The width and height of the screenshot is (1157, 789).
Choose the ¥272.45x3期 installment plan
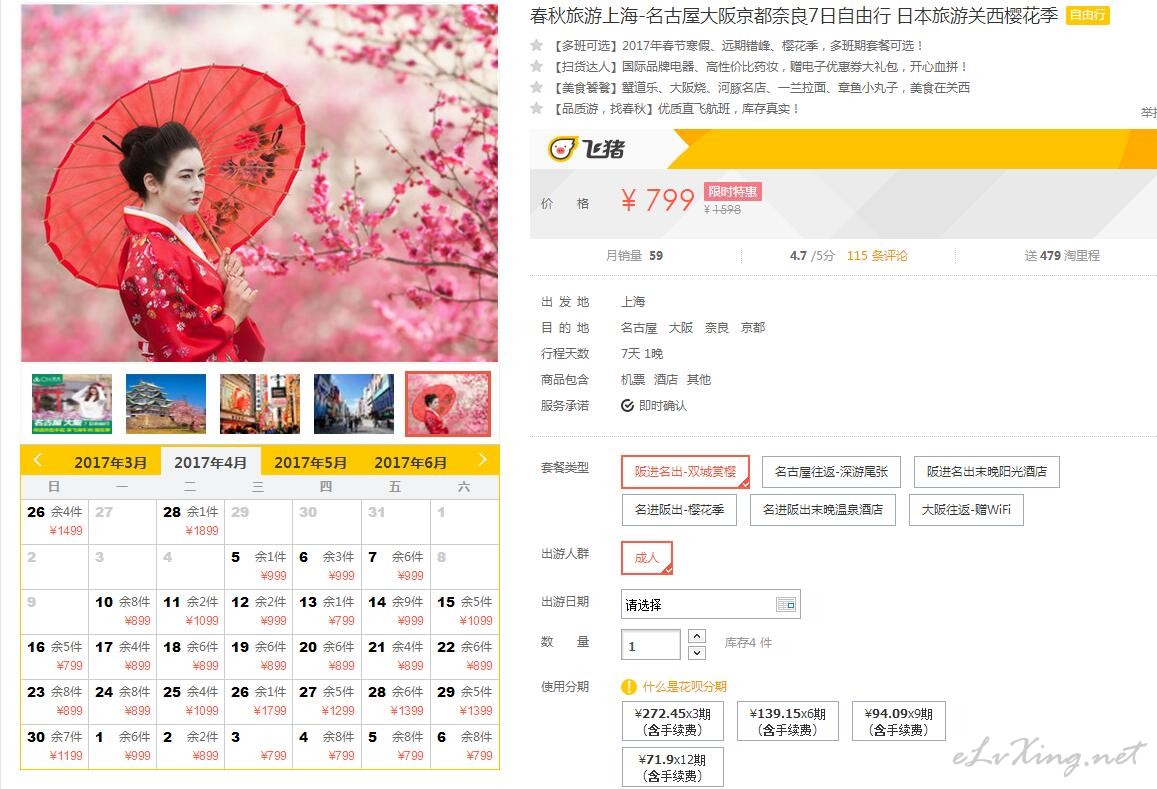click(672, 721)
